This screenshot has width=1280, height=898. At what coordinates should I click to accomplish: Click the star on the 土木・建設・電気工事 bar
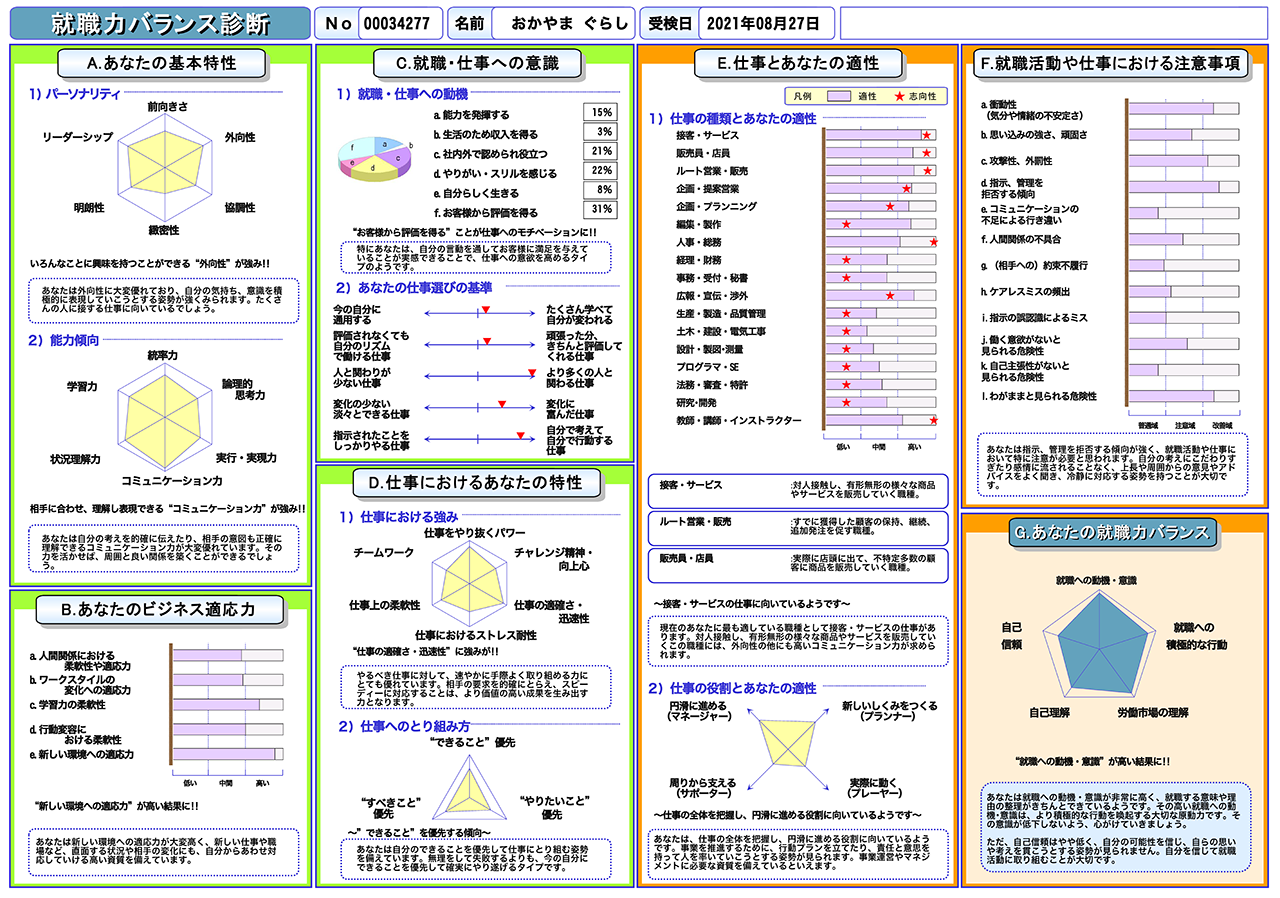coord(846,331)
